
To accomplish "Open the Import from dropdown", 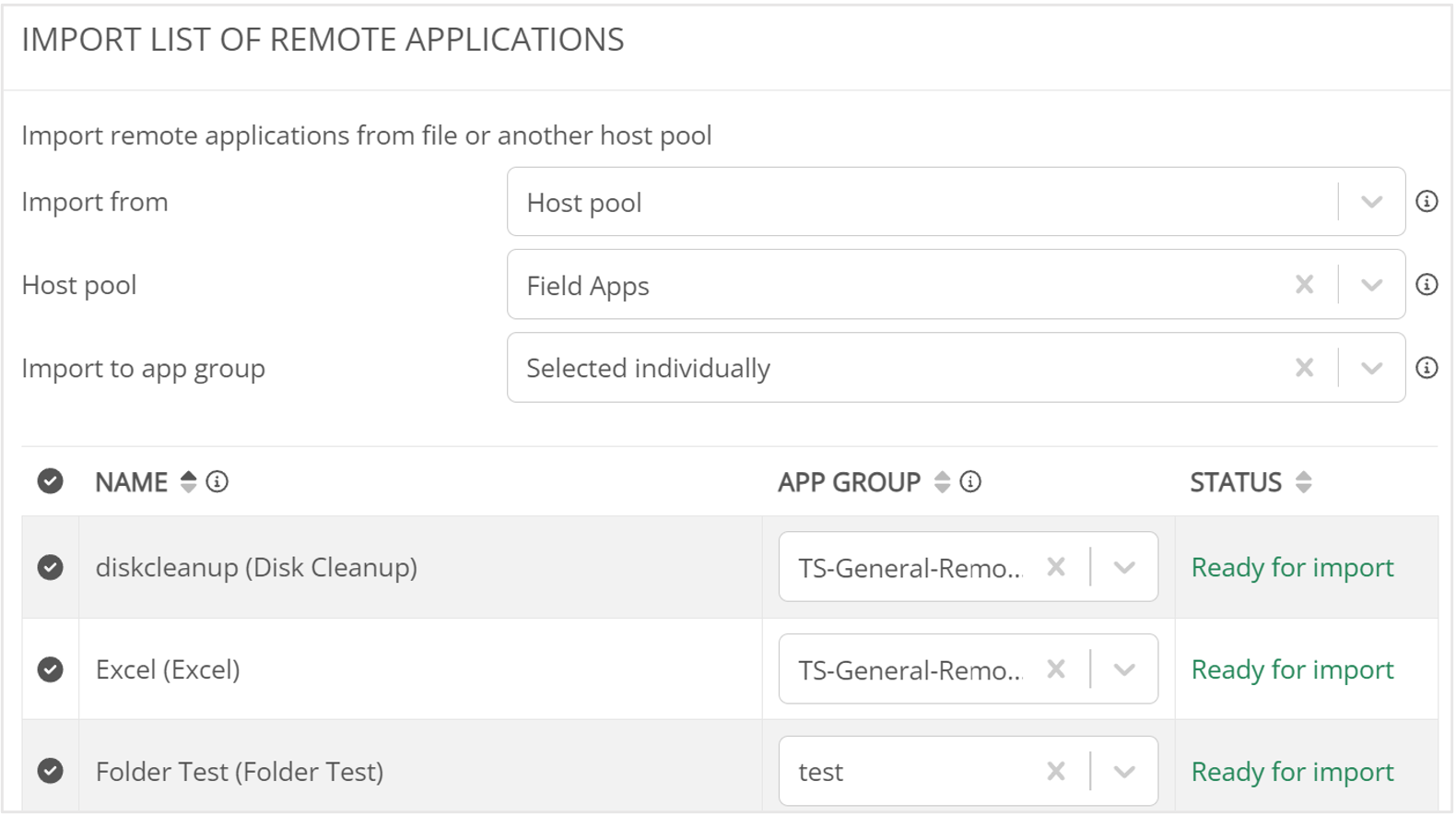I will (1371, 202).
